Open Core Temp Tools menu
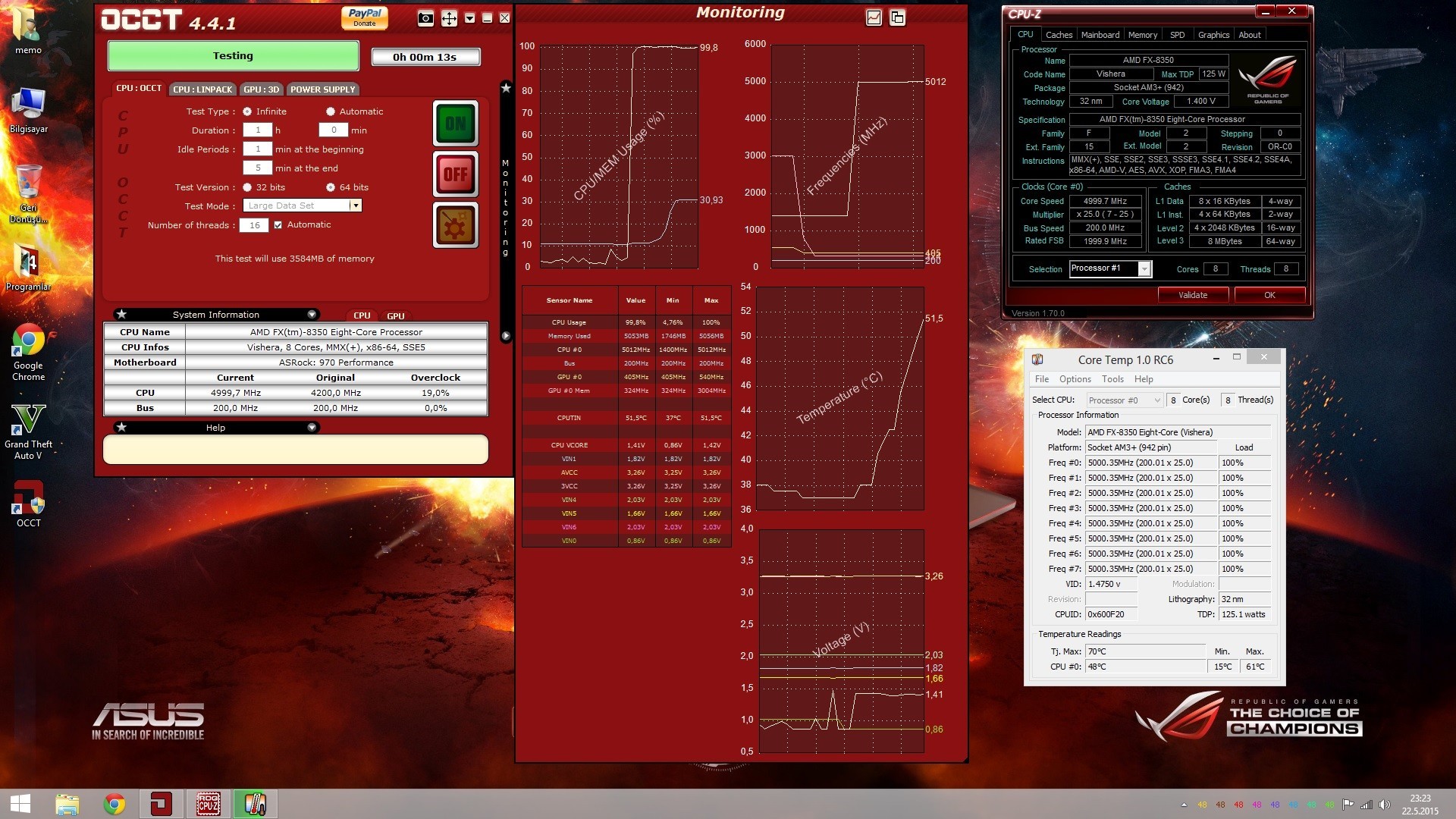 tap(1112, 379)
